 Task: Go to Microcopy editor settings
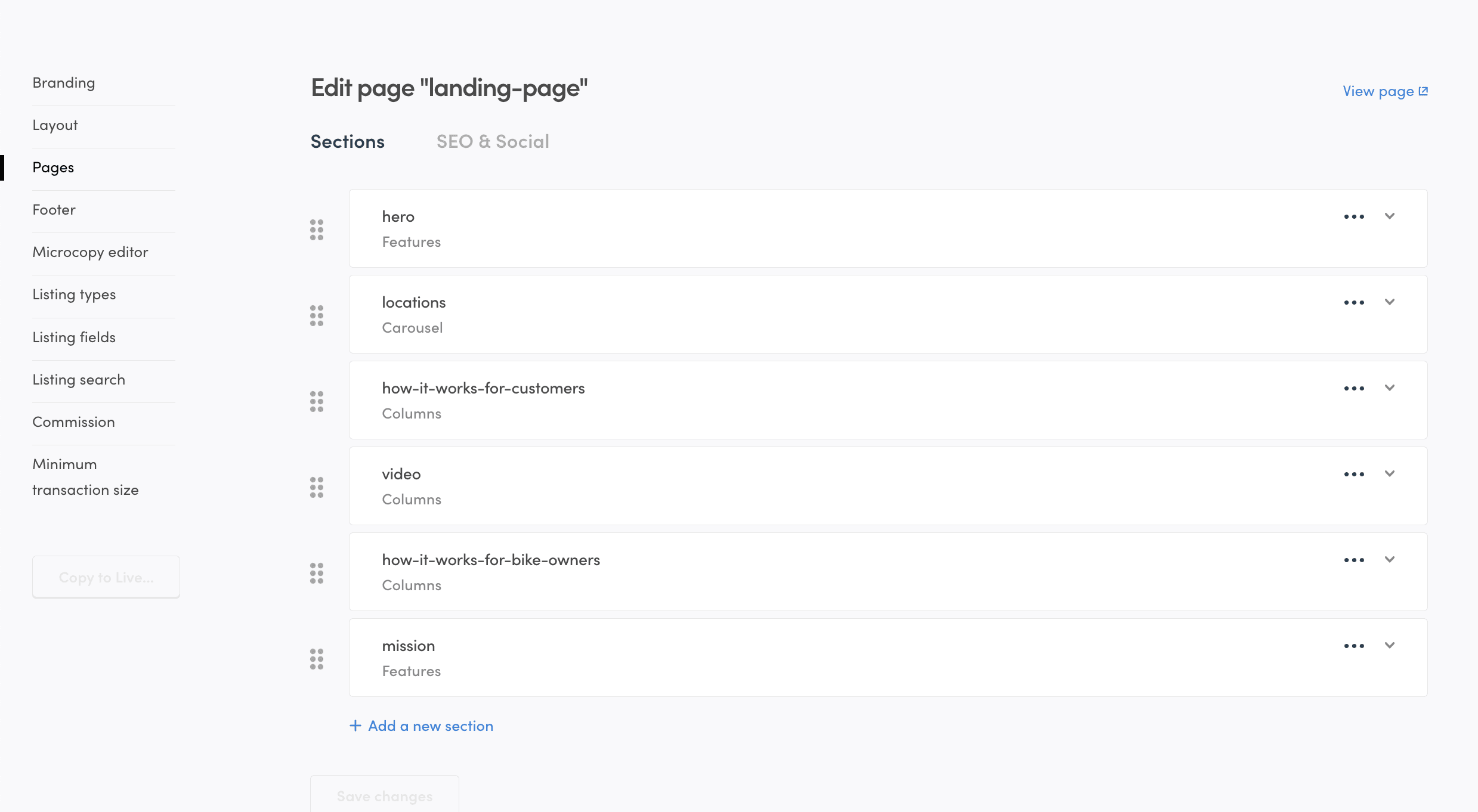pyautogui.click(x=90, y=252)
